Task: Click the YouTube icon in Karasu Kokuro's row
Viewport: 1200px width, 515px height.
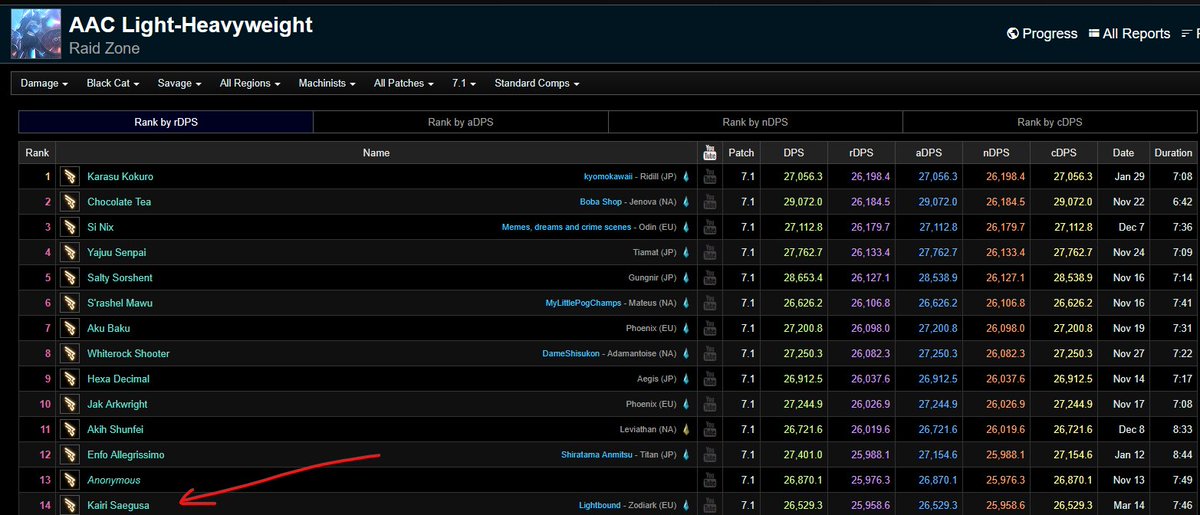Action: (710, 177)
